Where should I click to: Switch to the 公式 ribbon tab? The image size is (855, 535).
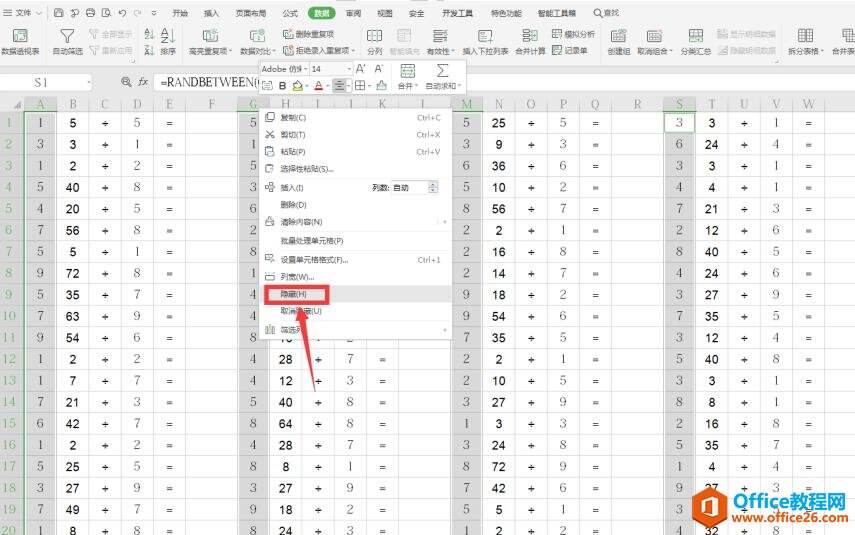pyautogui.click(x=290, y=13)
